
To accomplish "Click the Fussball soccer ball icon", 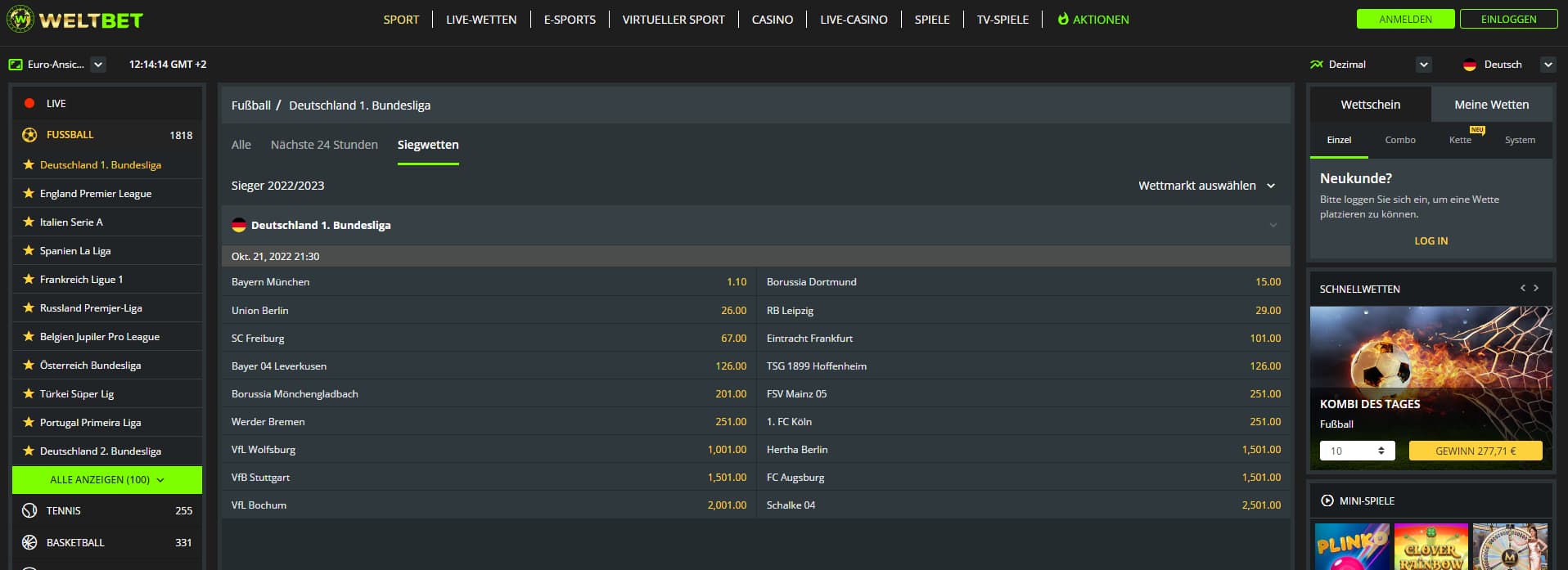I will [x=29, y=135].
